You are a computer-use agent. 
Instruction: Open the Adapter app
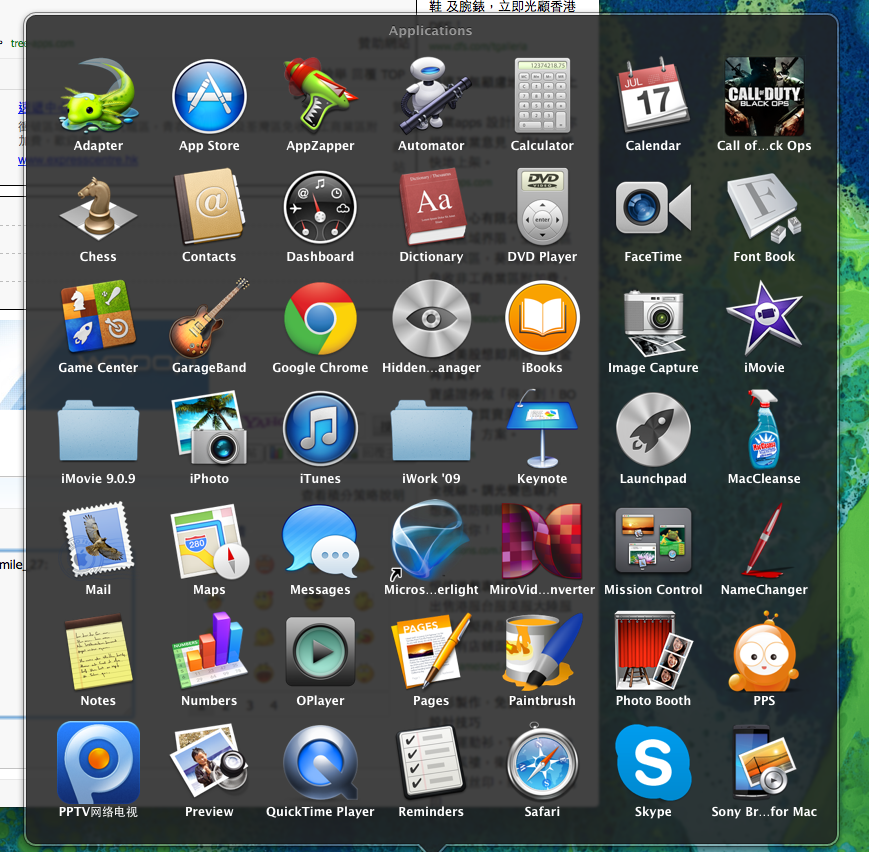coord(98,96)
